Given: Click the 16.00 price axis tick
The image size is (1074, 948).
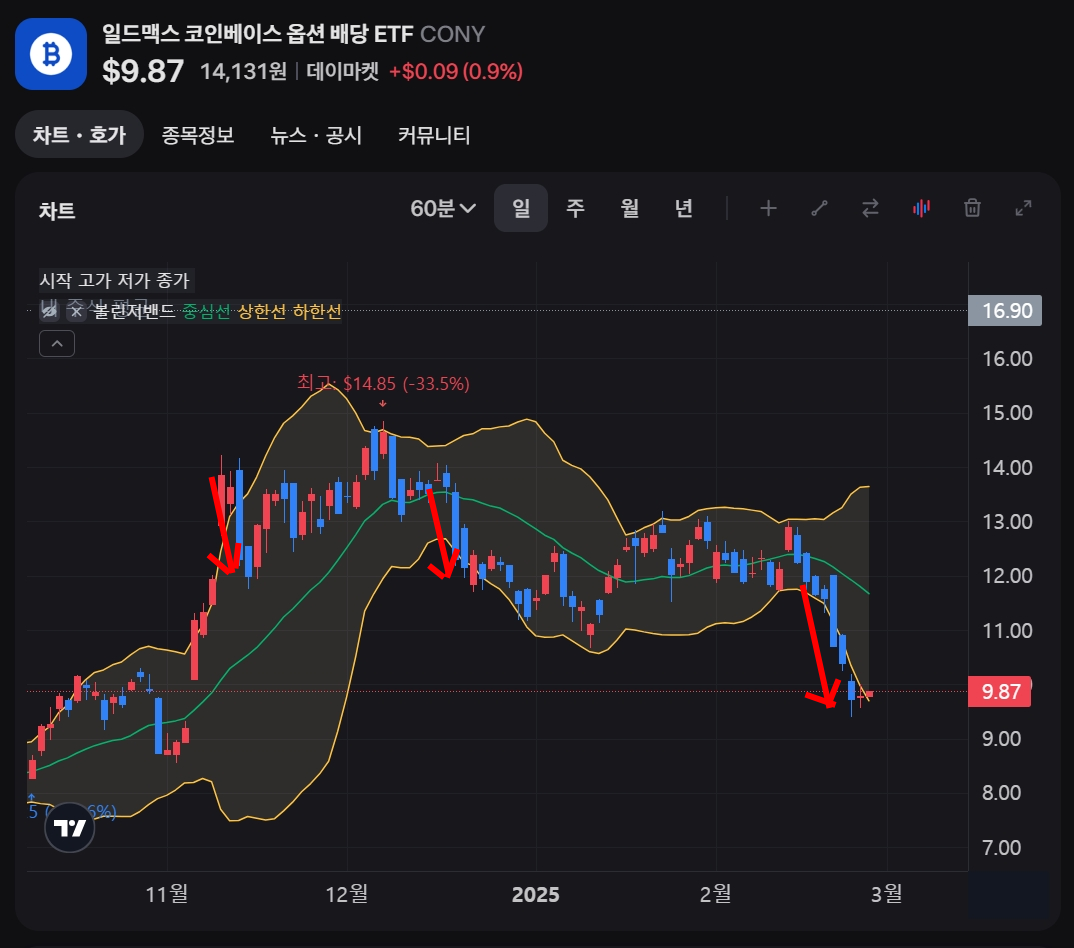Looking at the screenshot, I should (1007, 359).
